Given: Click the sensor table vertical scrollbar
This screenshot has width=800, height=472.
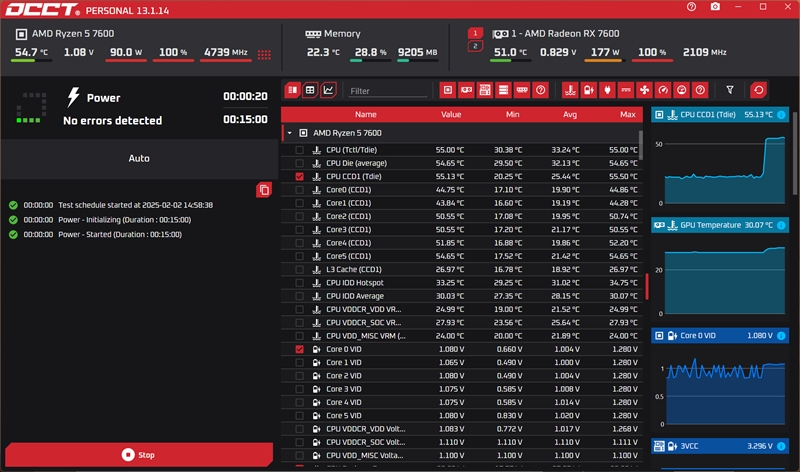Looking at the screenshot, I should (x=641, y=145).
